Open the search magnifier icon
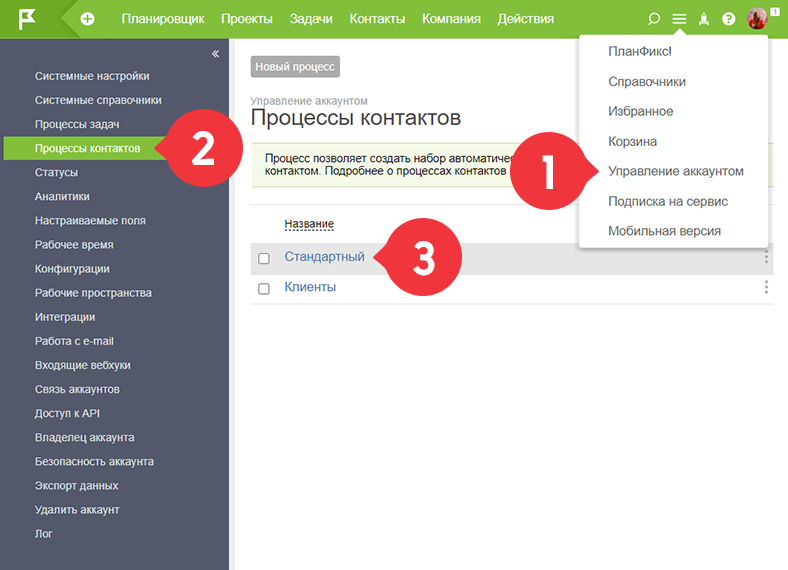 coord(653,19)
